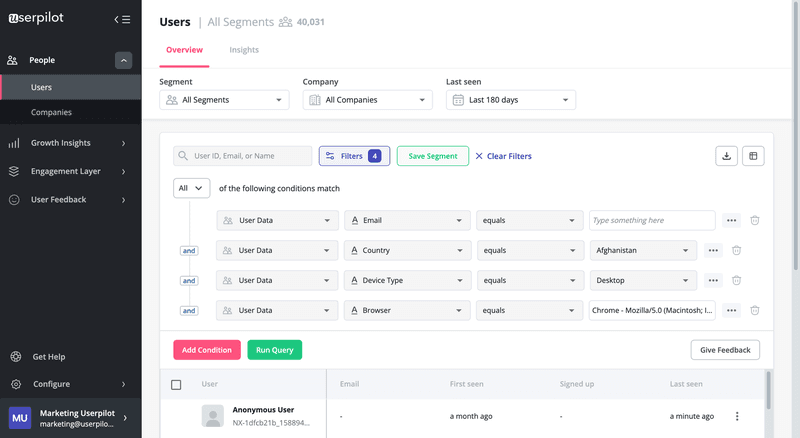Screen dimensions: 800x438
Task: Click the First seen column header
Action: [x=466, y=384]
